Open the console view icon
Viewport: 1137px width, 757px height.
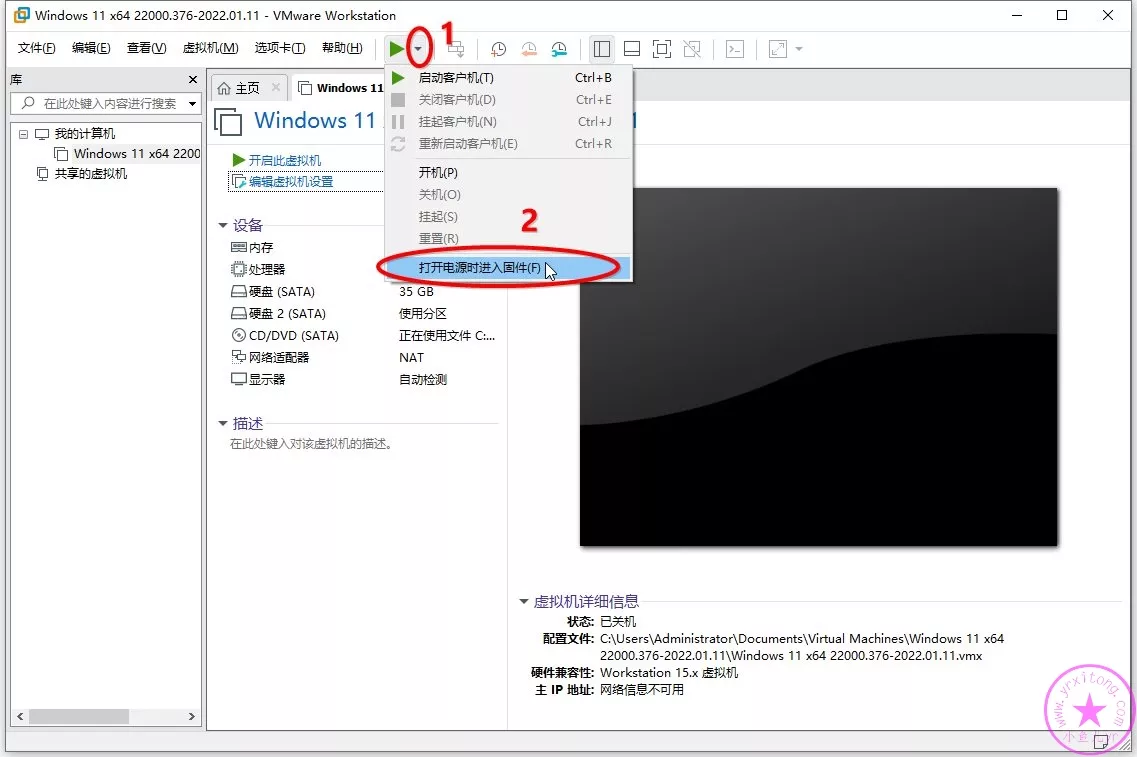click(x=734, y=49)
